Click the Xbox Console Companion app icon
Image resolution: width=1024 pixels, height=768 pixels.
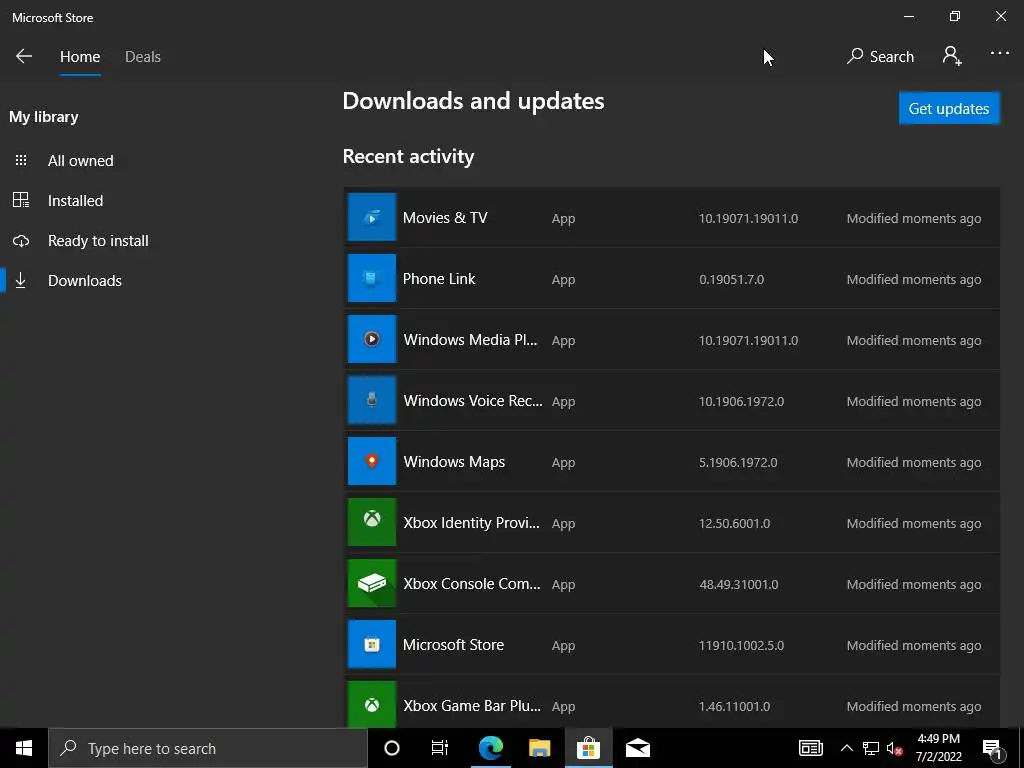pyautogui.click(x=372, y=583)
